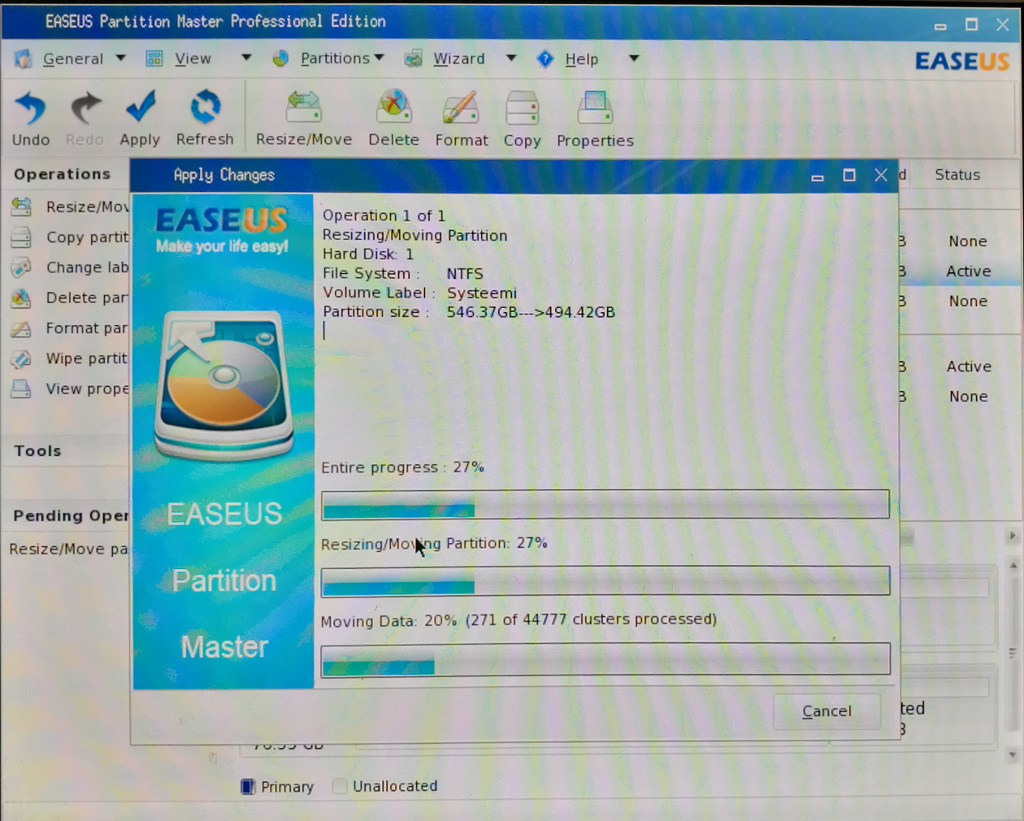Viewport: 1024px width, 821px height.
Task: Click the Status column header
Action: pyautogui.click(x=957, y=174)
